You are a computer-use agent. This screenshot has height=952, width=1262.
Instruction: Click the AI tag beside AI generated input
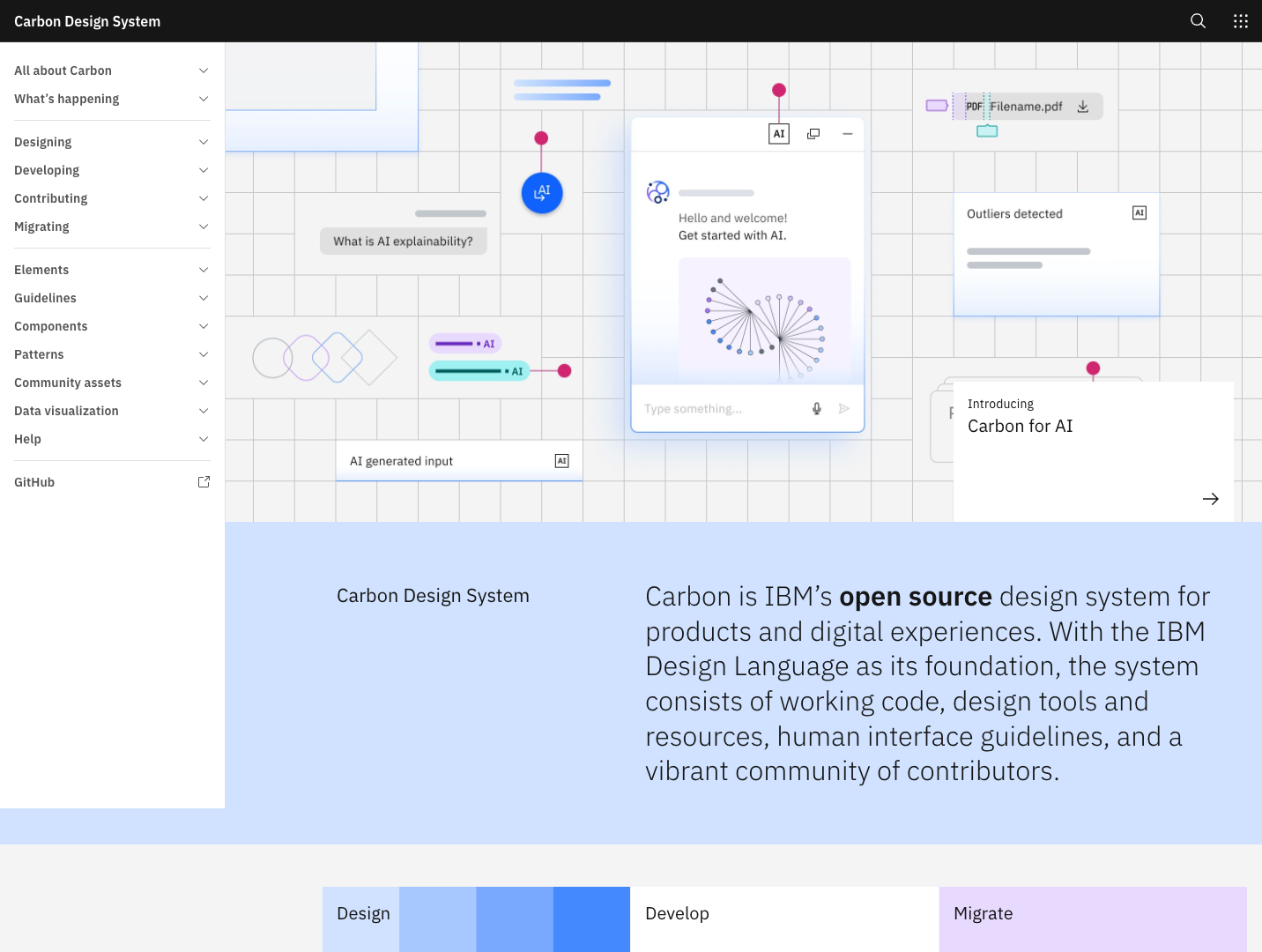[x=561, y=460]
